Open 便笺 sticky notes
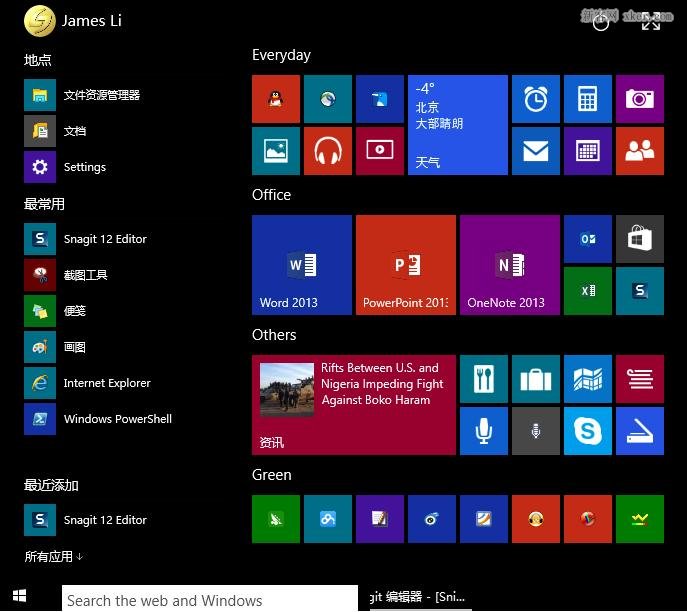This screenshot has width=687, height=612. pyautogui.click(x=56, y=311)
